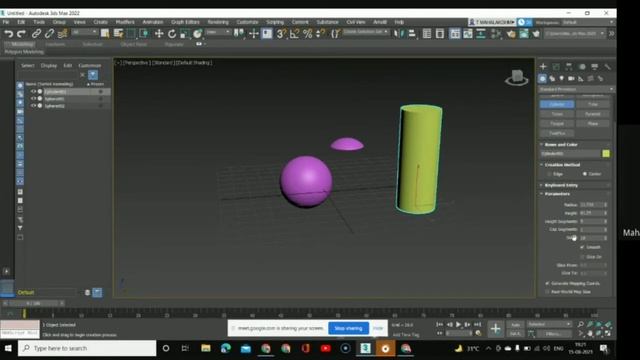Toggle the 3D Snaps button
The height and width of the screenshot is (360, 640).
point(281,34)
